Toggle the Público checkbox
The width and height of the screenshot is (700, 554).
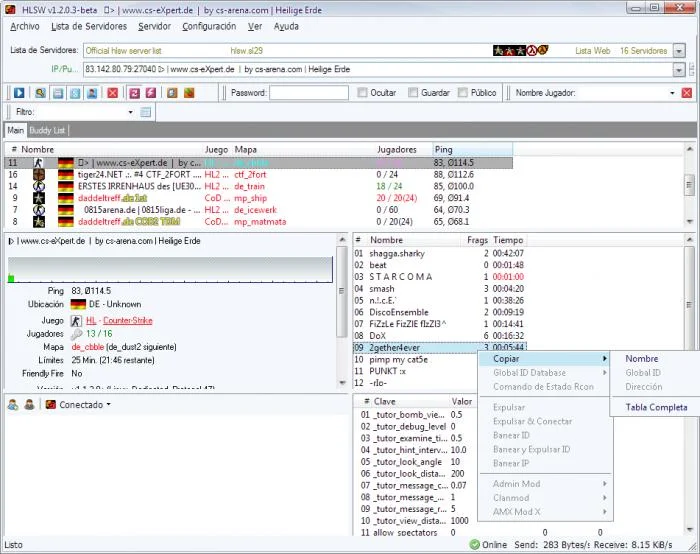point(462,93)
